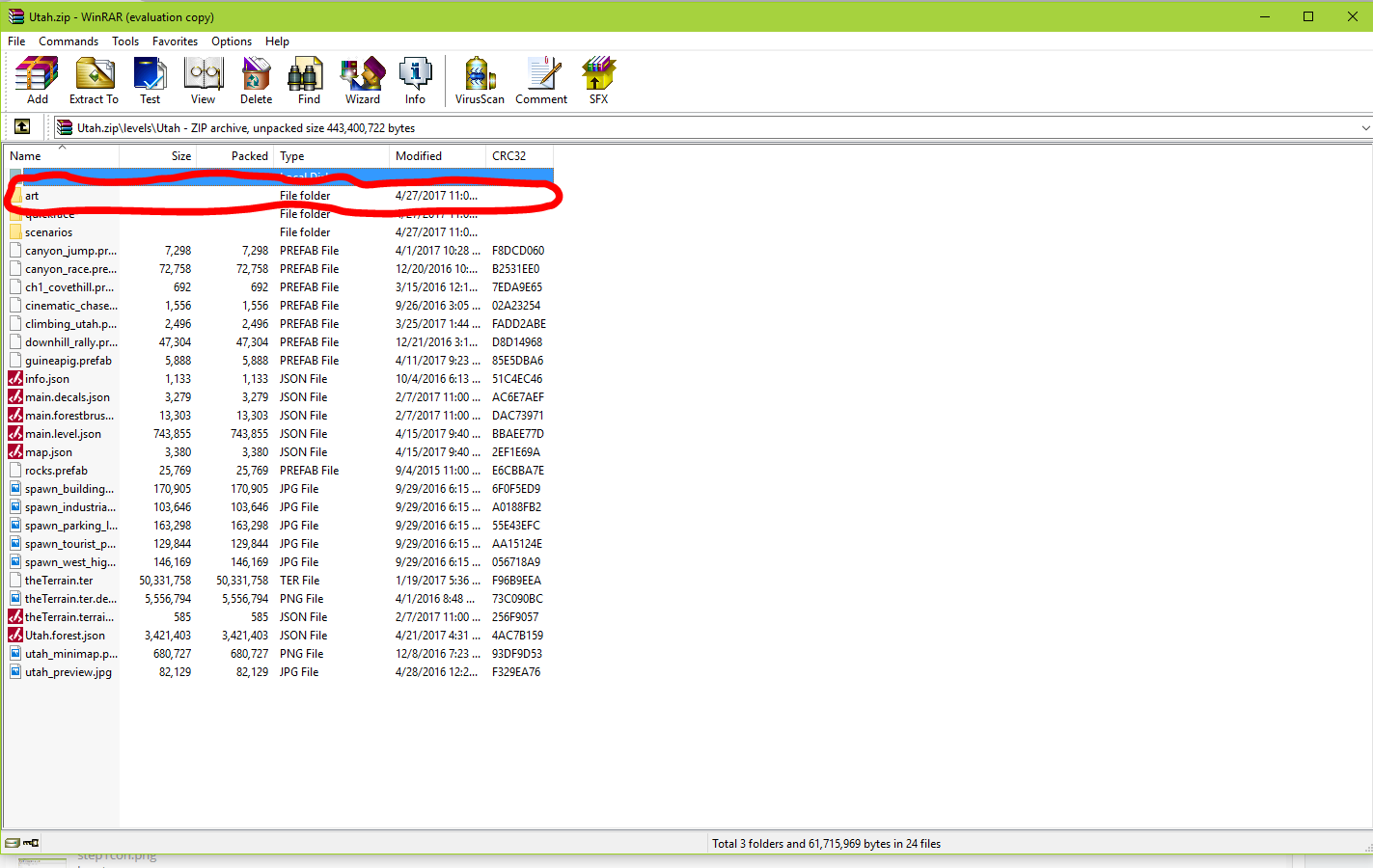Add an archive Comment

pyautogui.click(x=541, y=80)
